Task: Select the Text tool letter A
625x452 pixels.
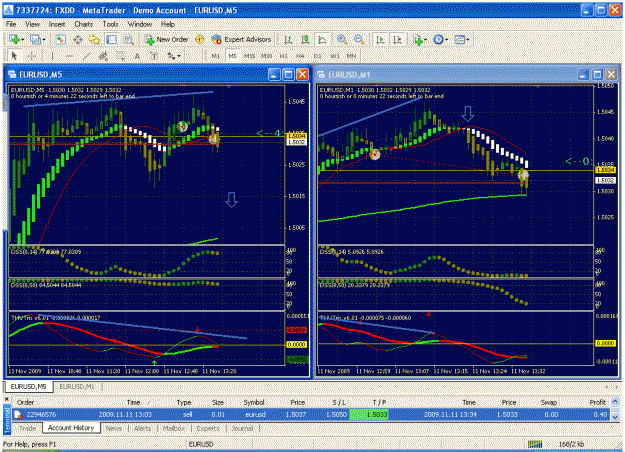Action: 137,56
